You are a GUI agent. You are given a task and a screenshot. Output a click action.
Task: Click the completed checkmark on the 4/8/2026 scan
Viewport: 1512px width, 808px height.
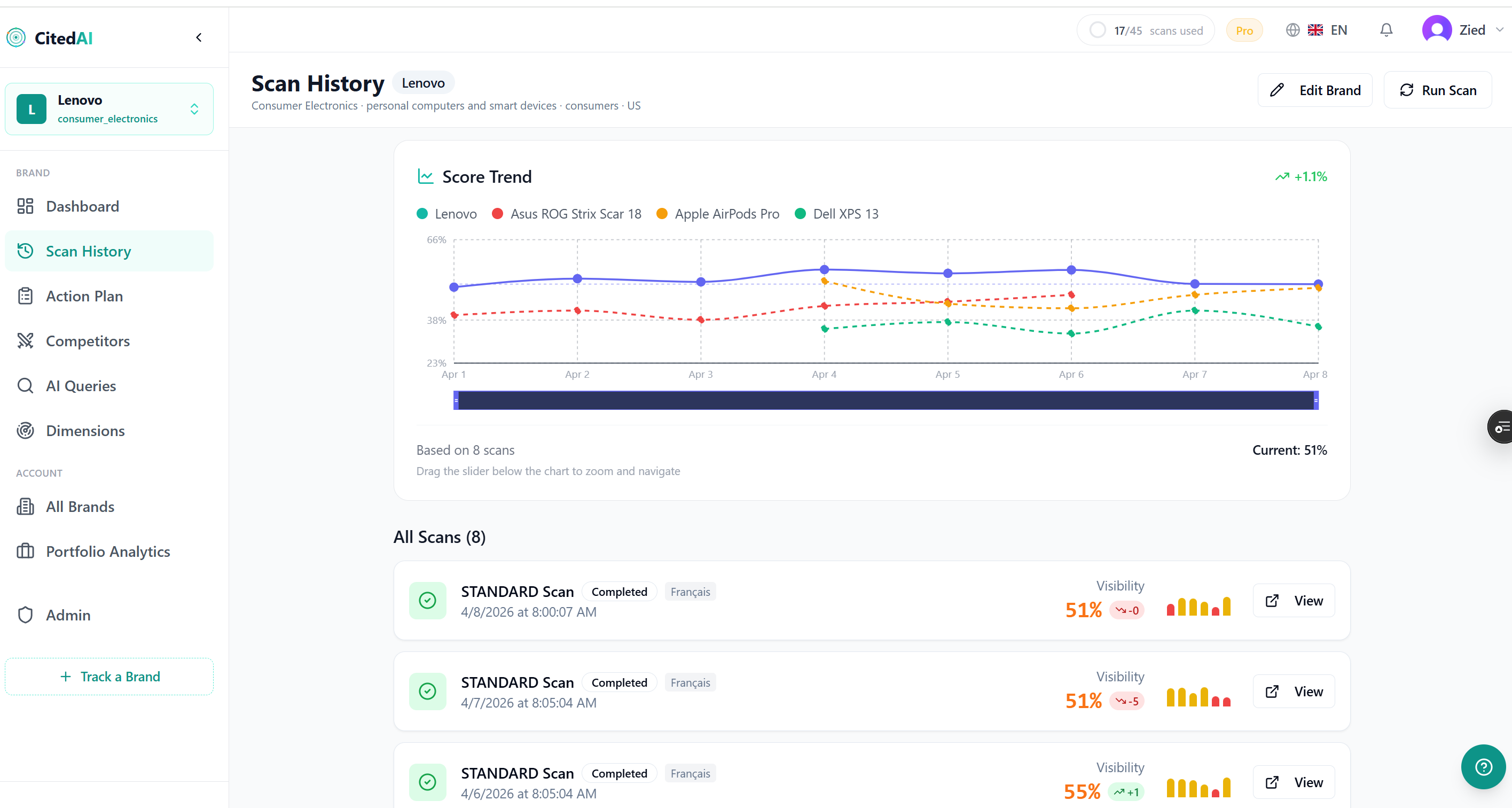[427, 600]
